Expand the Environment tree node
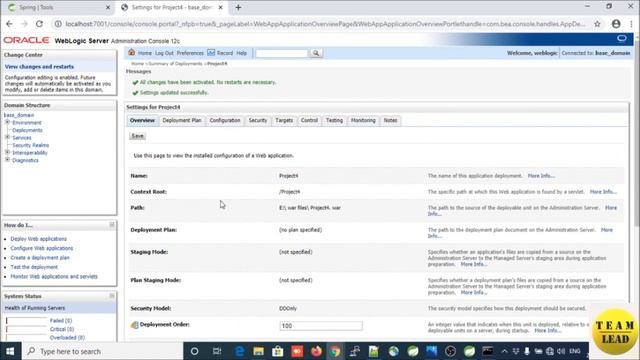This screenshot has height=360, width=640. click(x=7, y=122)
